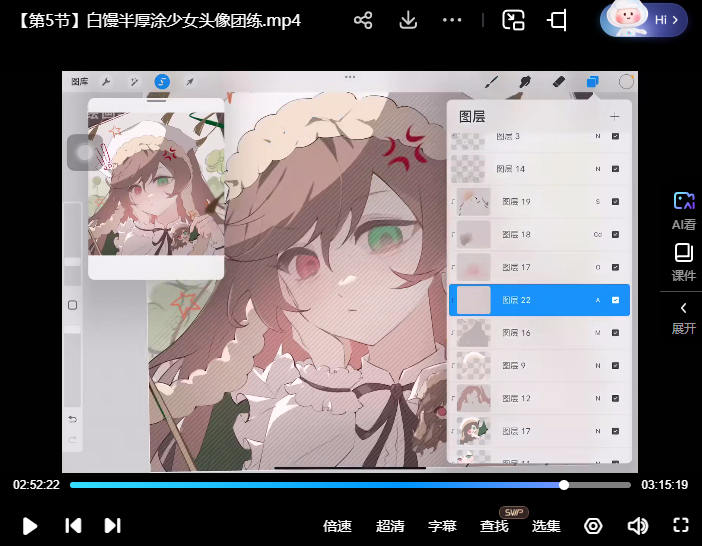
Task: Open the hexagon settings icon in player bar
Action: click(x=594, y=526)
